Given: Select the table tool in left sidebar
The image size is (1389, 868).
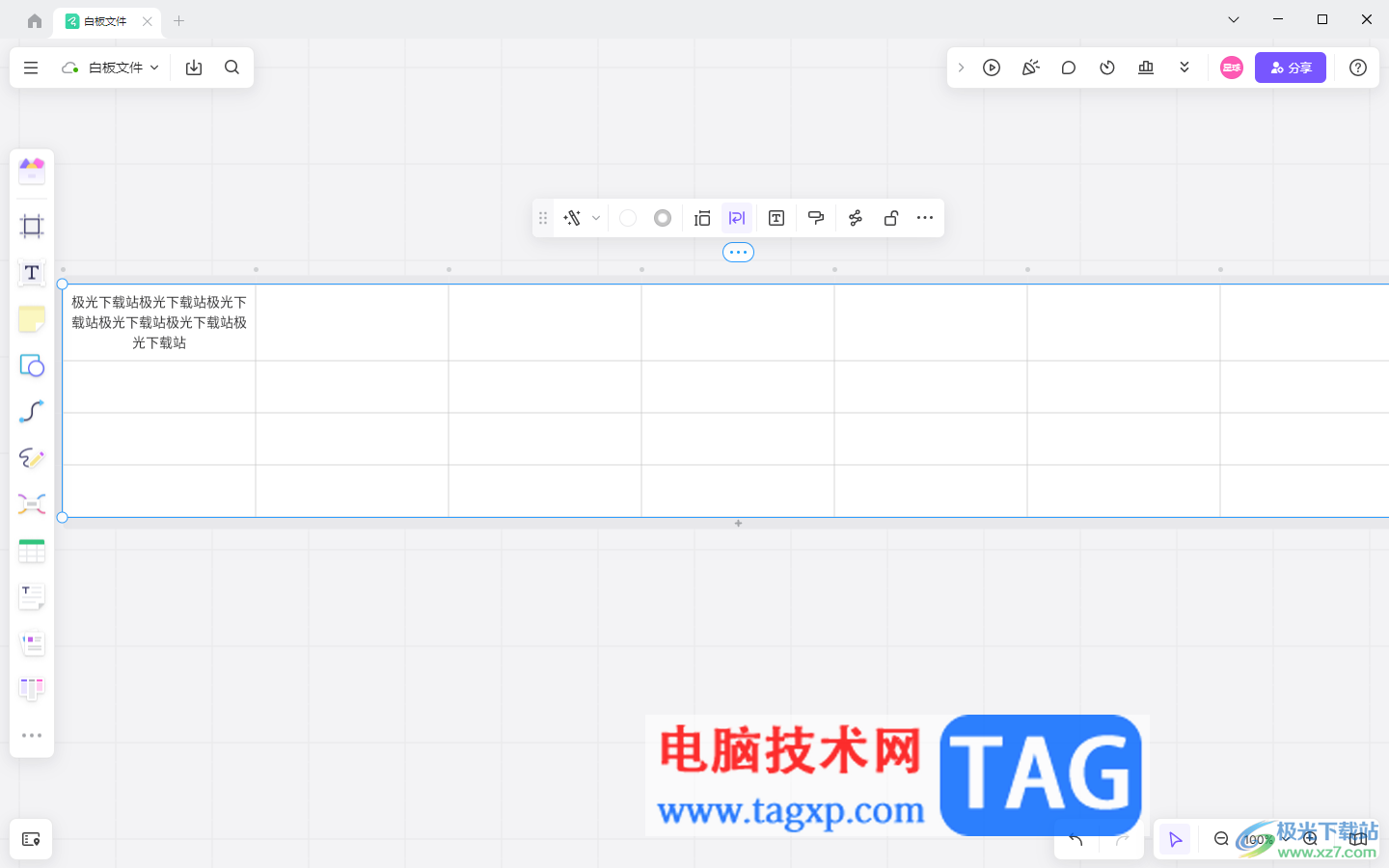Looking at the screenshot, I should pos(32,551).
